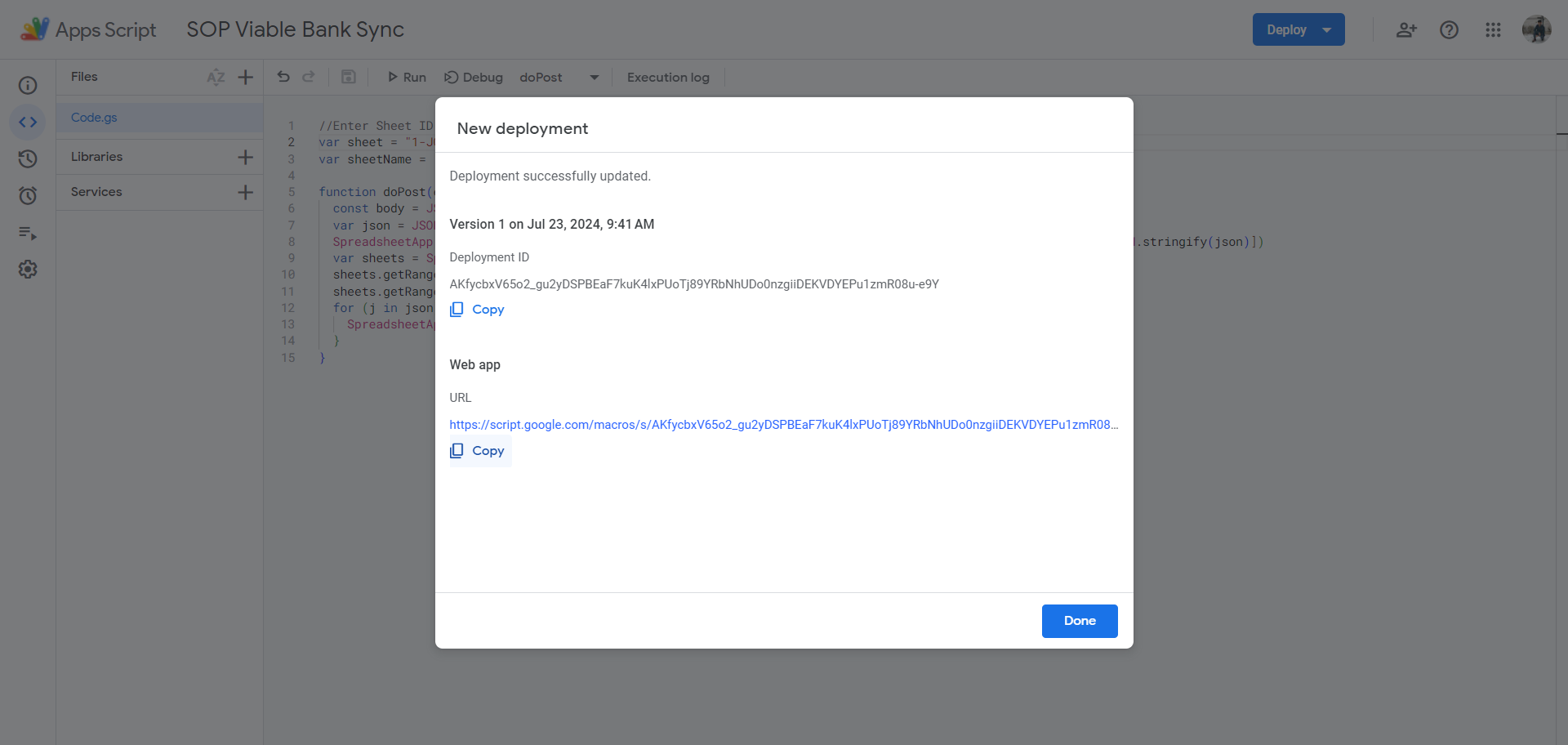Run the selected function
Image resolution: width=1568 pixels, height=745 pixels.
406,77
